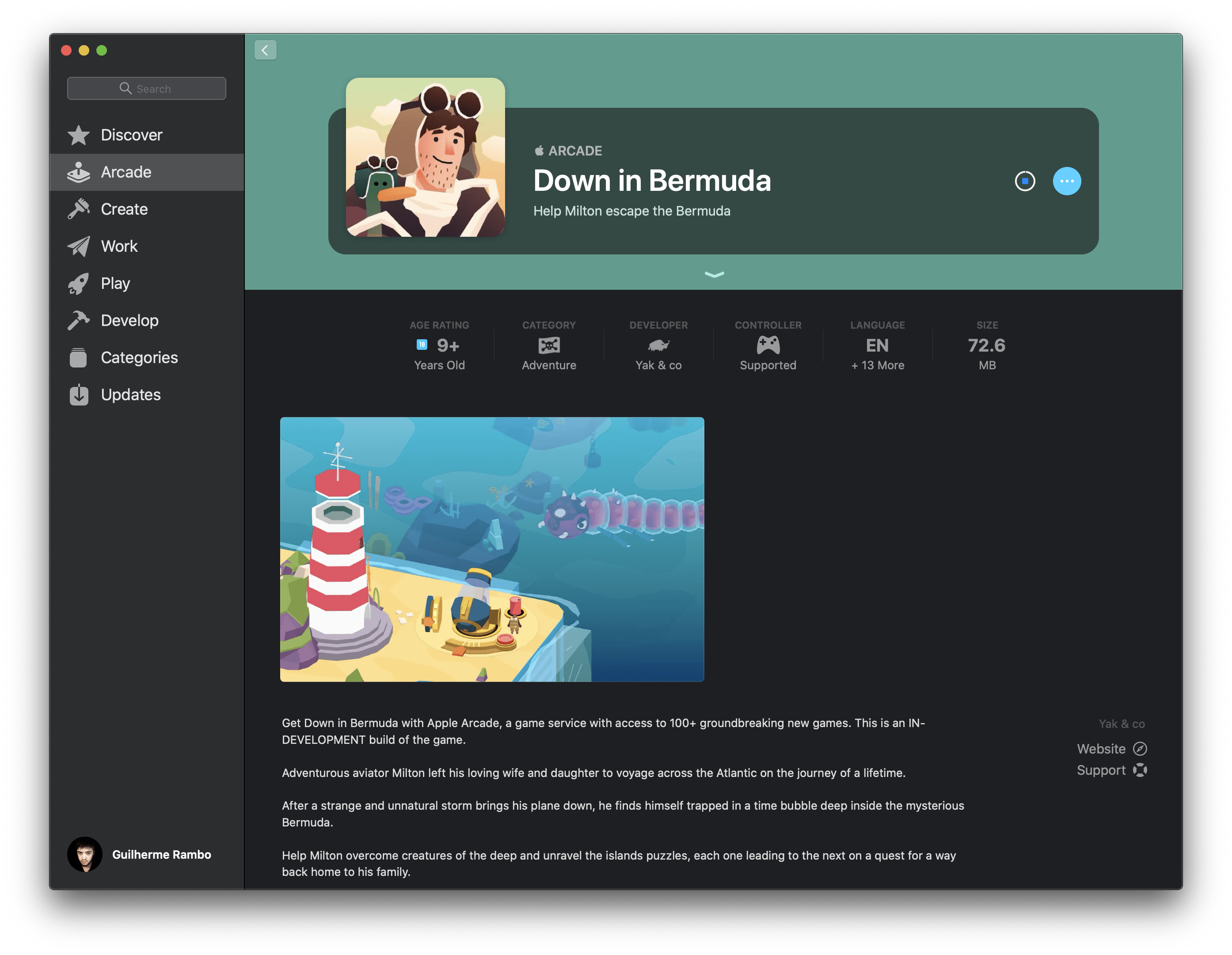Open the blue ellipsis more options menu
Viewport: 1232px width, 955px height.
1066,182
